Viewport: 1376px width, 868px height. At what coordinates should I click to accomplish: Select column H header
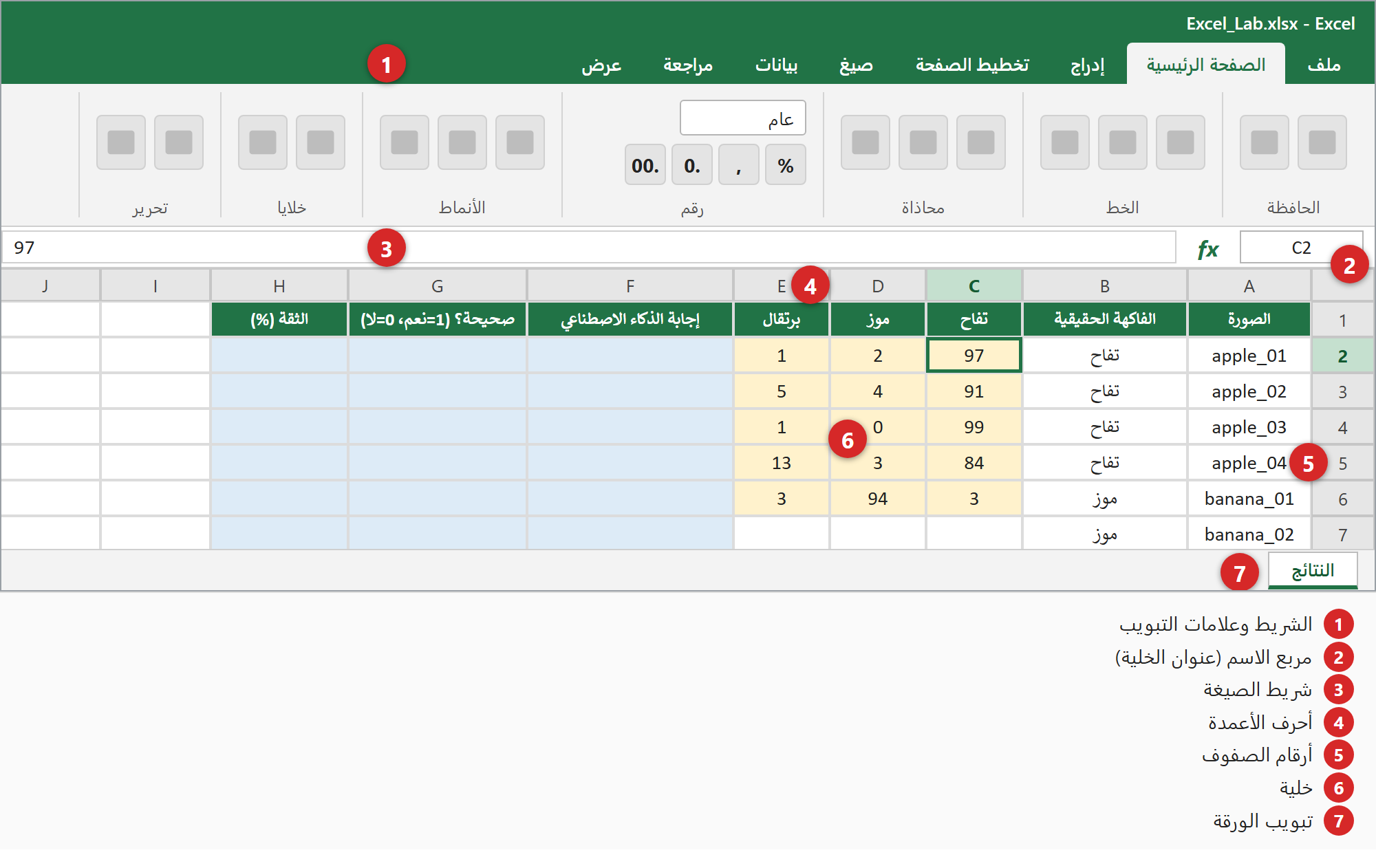click(279, 285)
